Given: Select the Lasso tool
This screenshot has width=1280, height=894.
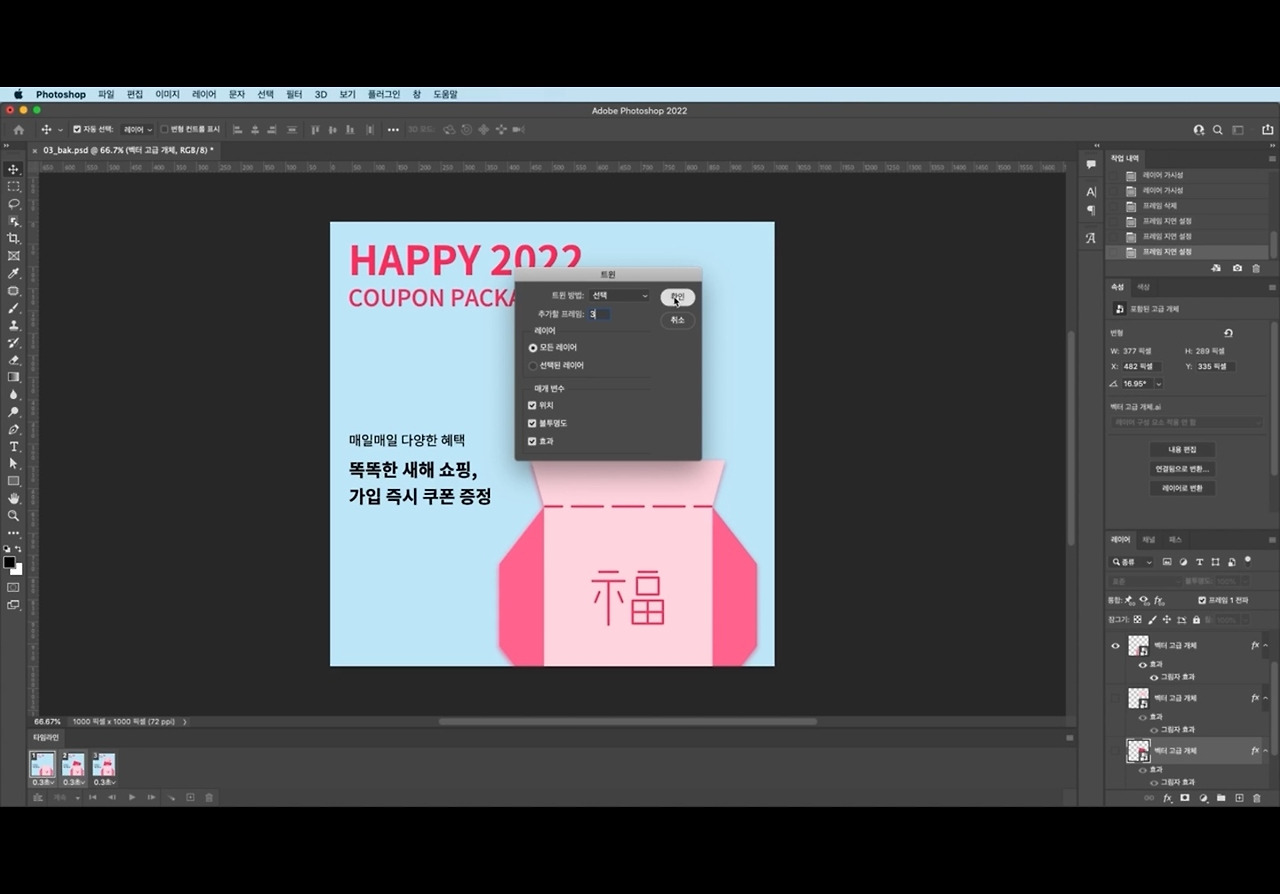Looking at the screenshot, I should pos(13,204).
